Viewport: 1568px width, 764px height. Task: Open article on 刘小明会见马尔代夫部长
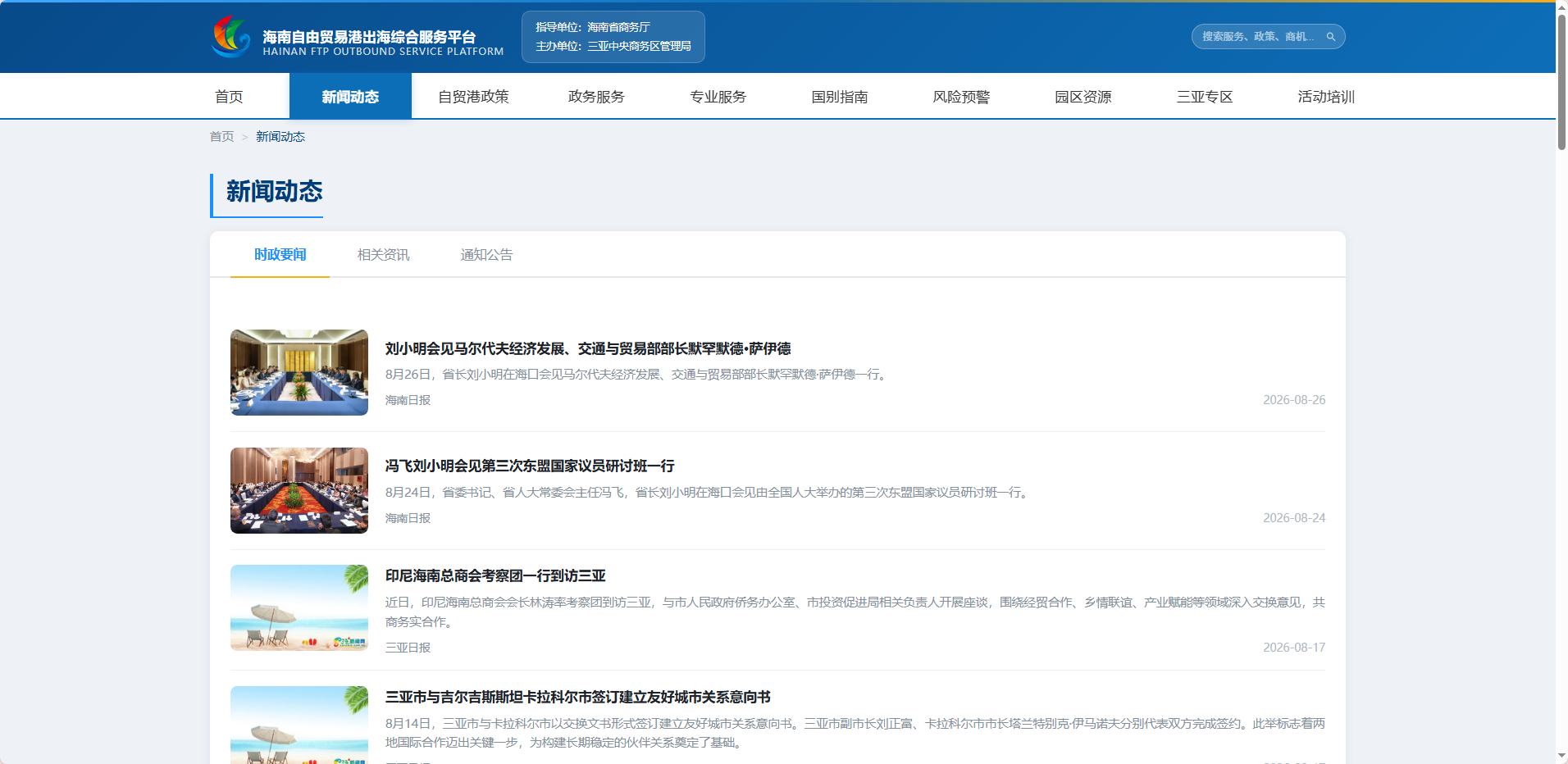pyautogui.click(x=588, y=348)
